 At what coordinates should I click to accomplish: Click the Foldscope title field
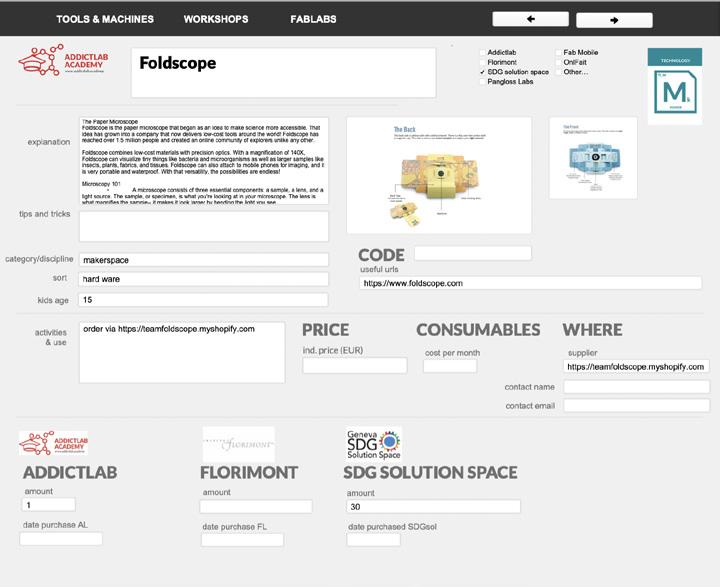tap(283, 73)
